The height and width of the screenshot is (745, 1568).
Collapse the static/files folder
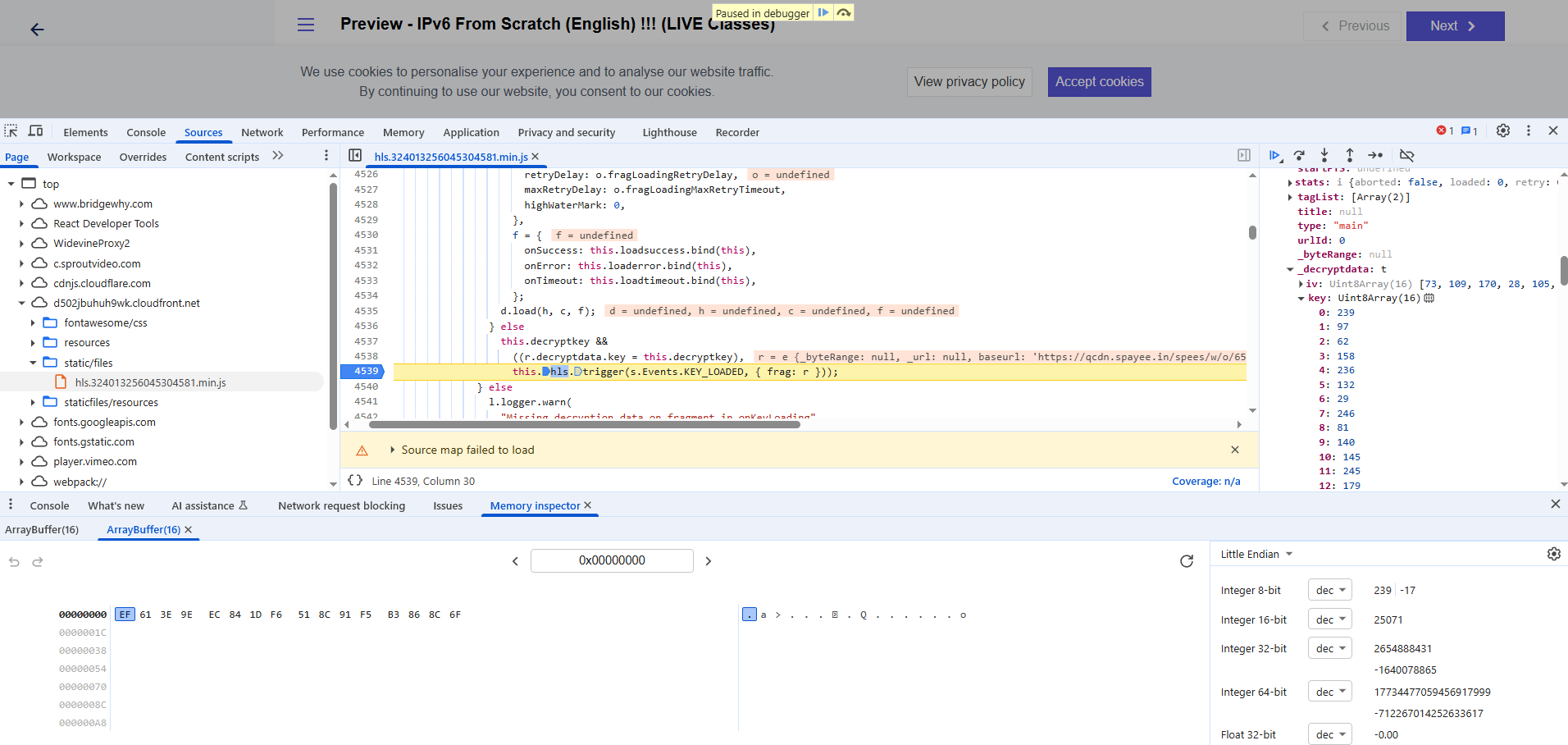tap(33, 363)
